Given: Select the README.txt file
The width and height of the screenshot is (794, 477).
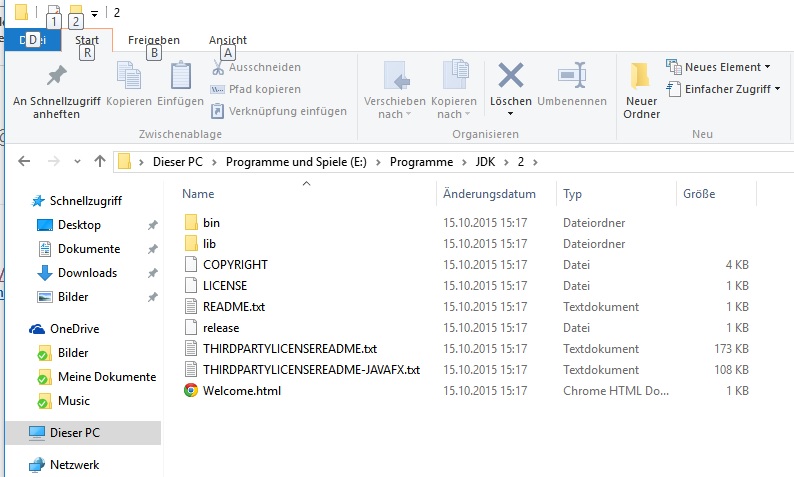Looking at the screenshot, I should (234, 307).
